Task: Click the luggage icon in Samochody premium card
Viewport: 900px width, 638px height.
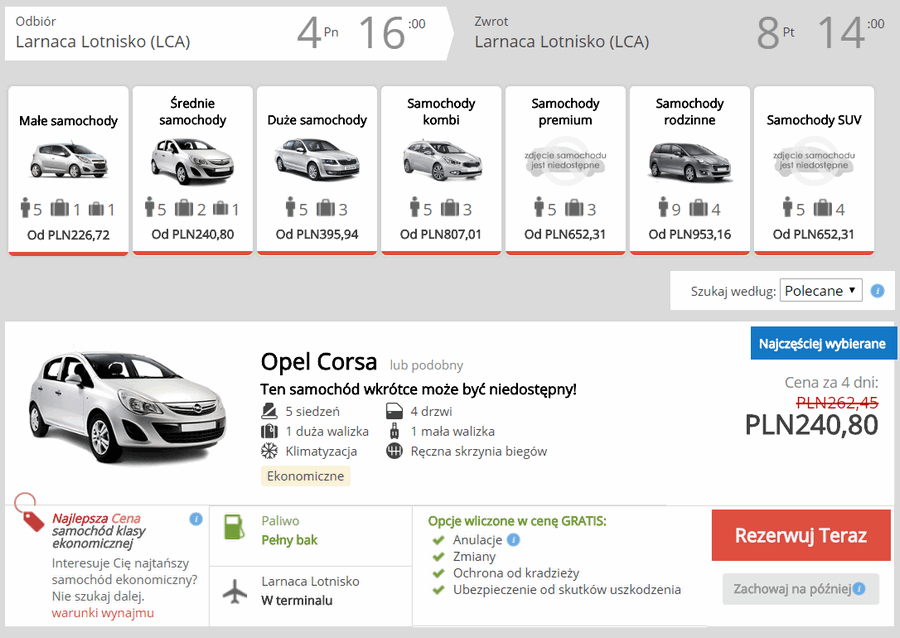Action: tap(574, 208)
